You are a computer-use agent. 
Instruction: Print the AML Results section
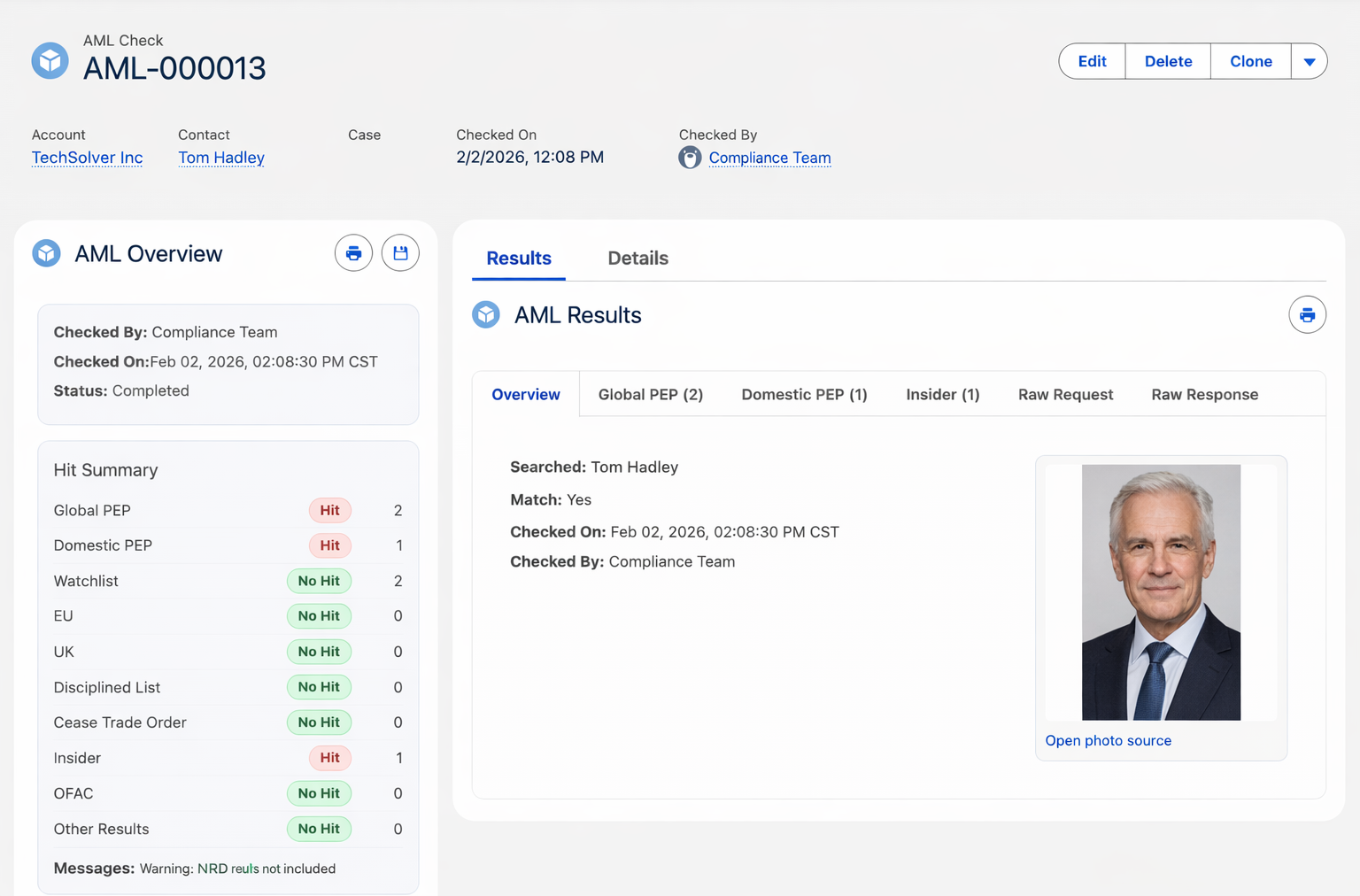(x=1308, y=314)
